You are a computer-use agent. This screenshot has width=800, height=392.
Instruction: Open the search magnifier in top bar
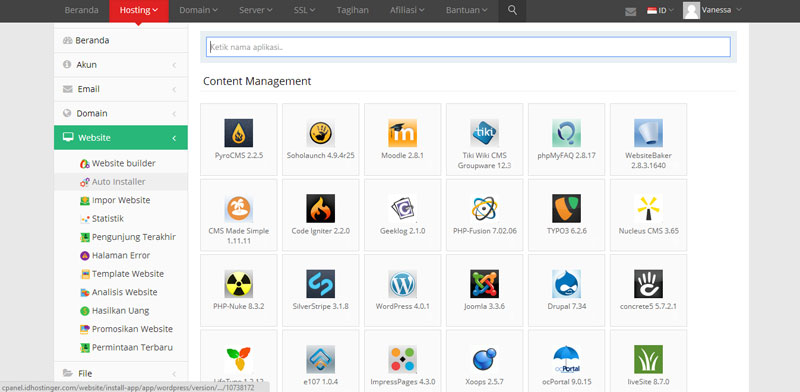point(512,10)
